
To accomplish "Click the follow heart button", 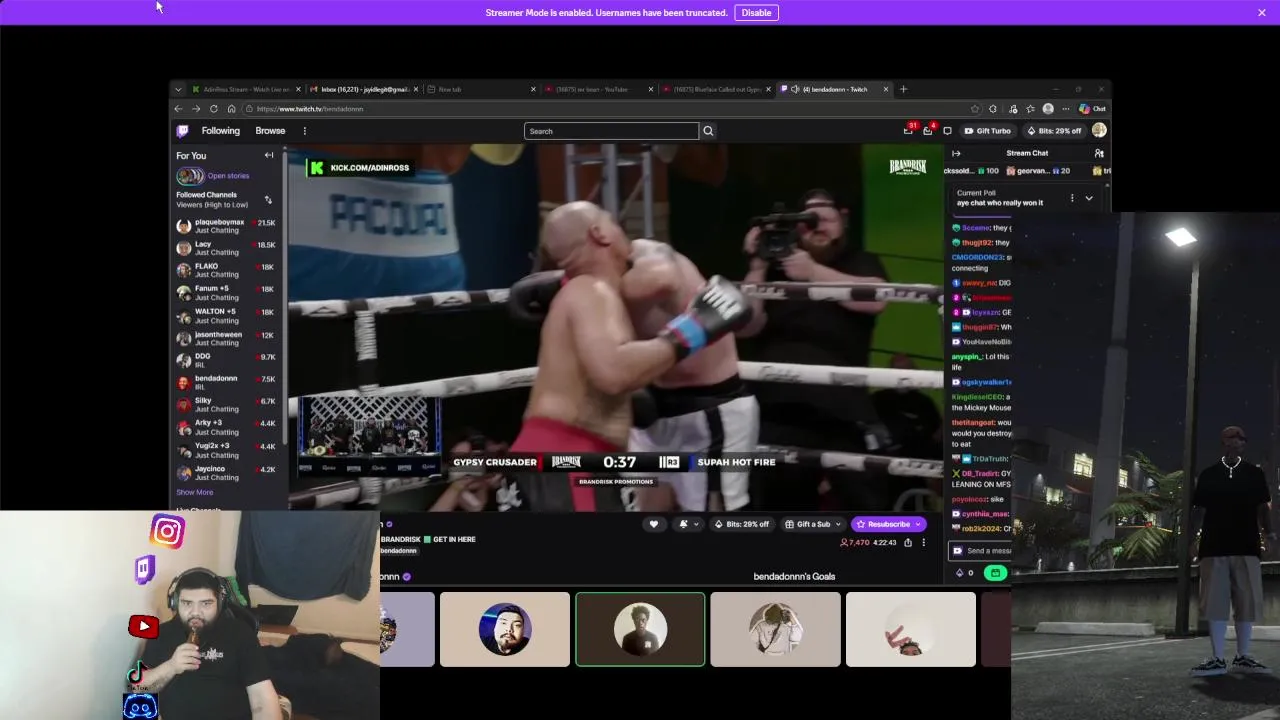I will click(x=654, y=524).
